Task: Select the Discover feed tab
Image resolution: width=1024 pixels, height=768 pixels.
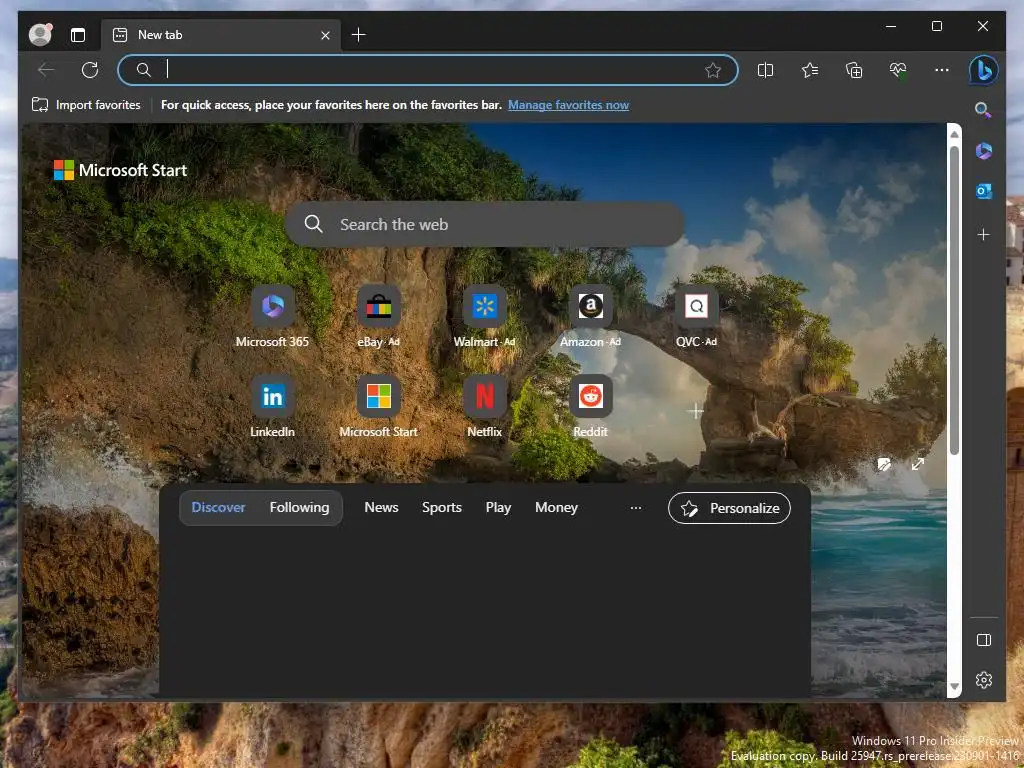Action: [218, 507]
